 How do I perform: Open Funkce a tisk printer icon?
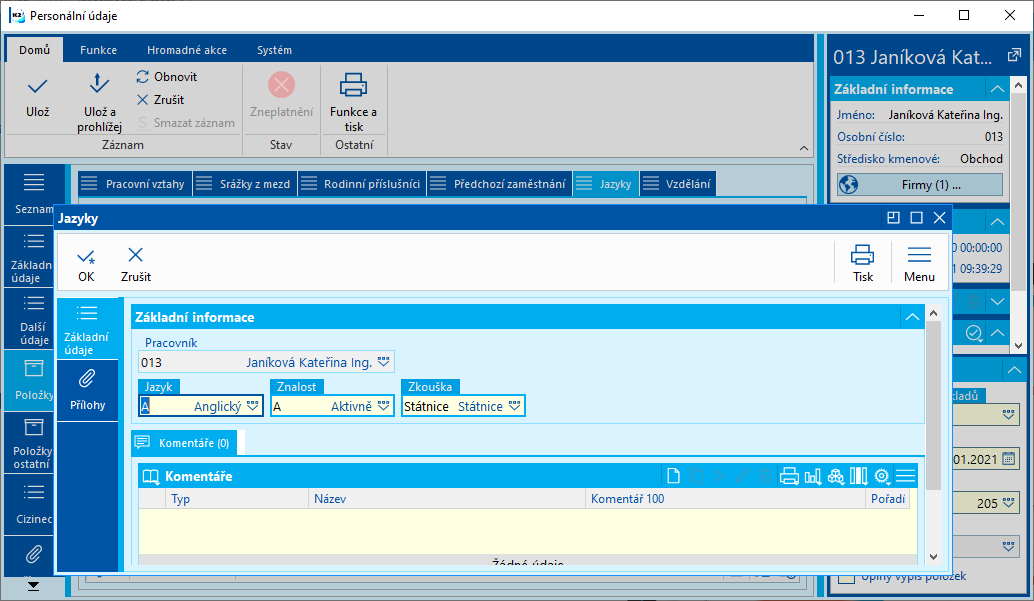coord(353,85)
